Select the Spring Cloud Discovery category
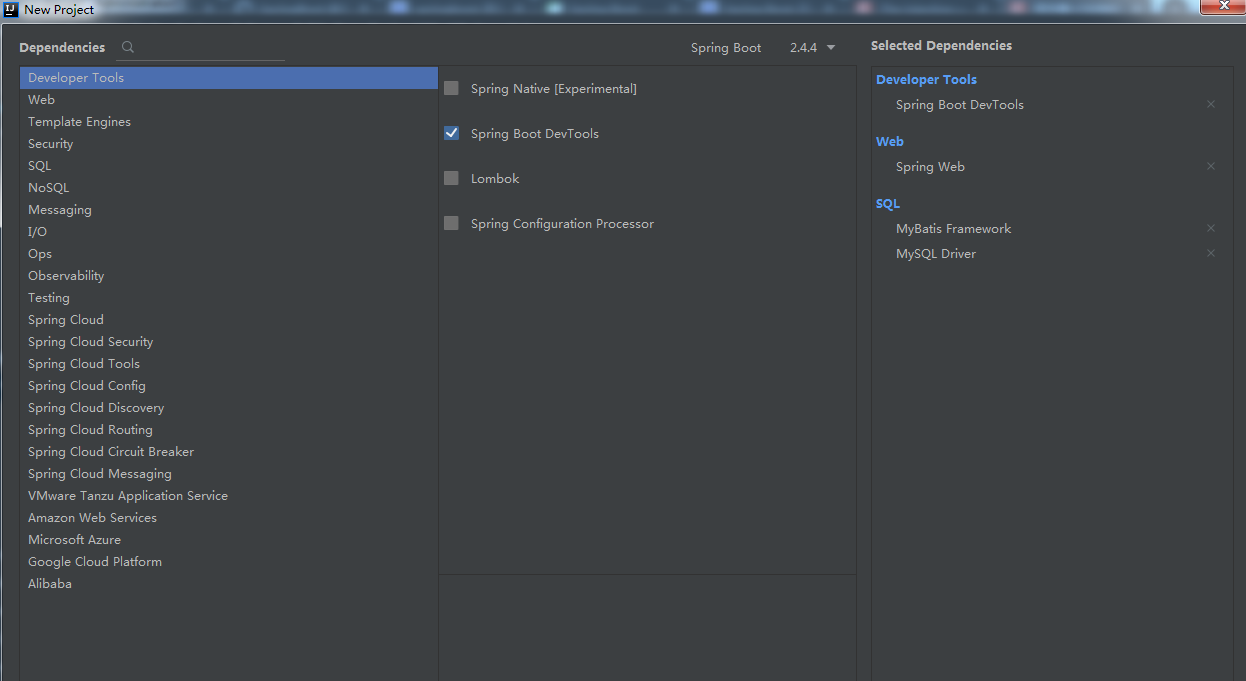Image resolution: width=1246 pixels, height=681 pixels. (x=229, y=407)
